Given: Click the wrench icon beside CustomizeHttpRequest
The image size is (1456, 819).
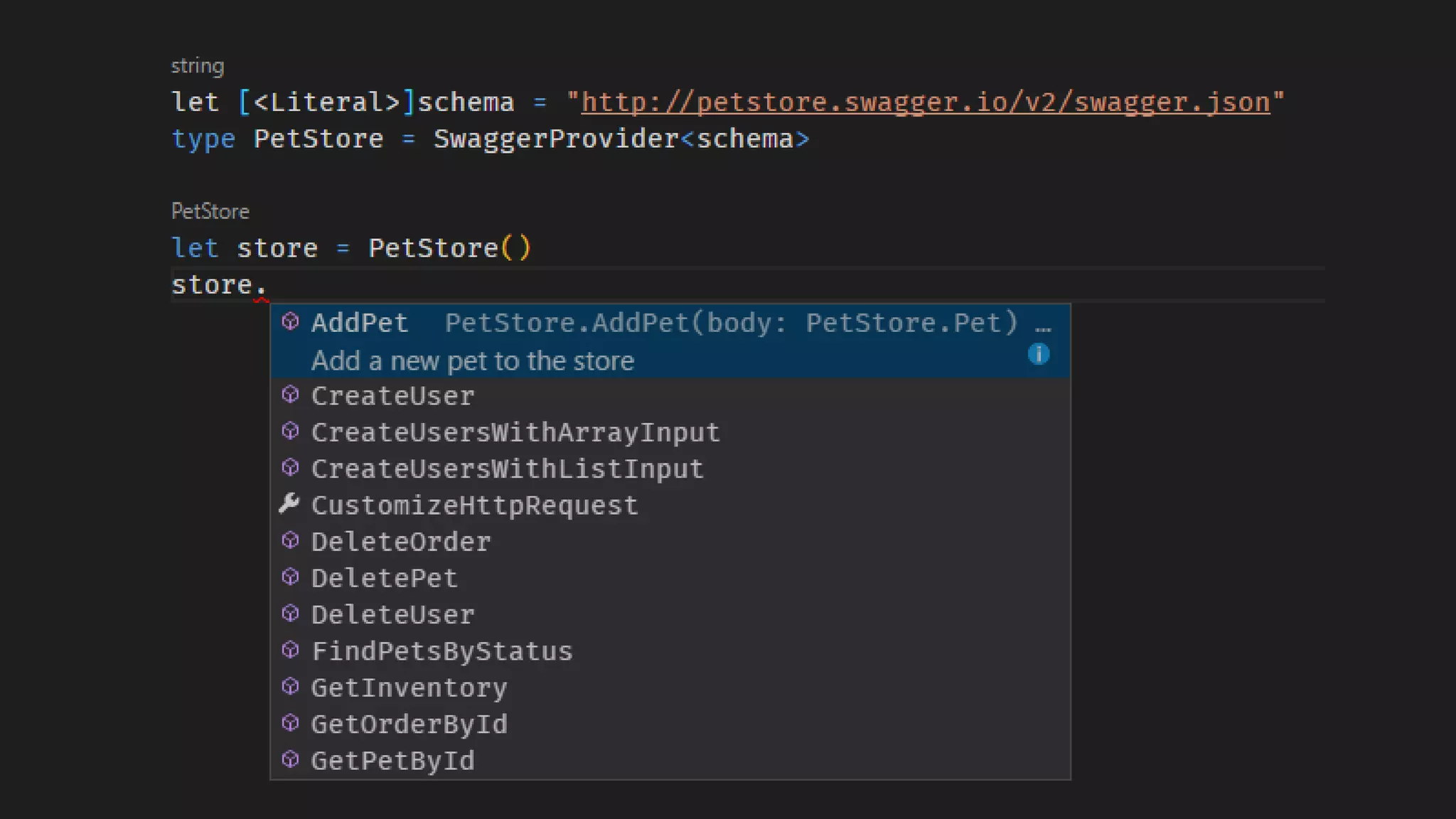Looking at the screenshot, I should 289,504.
